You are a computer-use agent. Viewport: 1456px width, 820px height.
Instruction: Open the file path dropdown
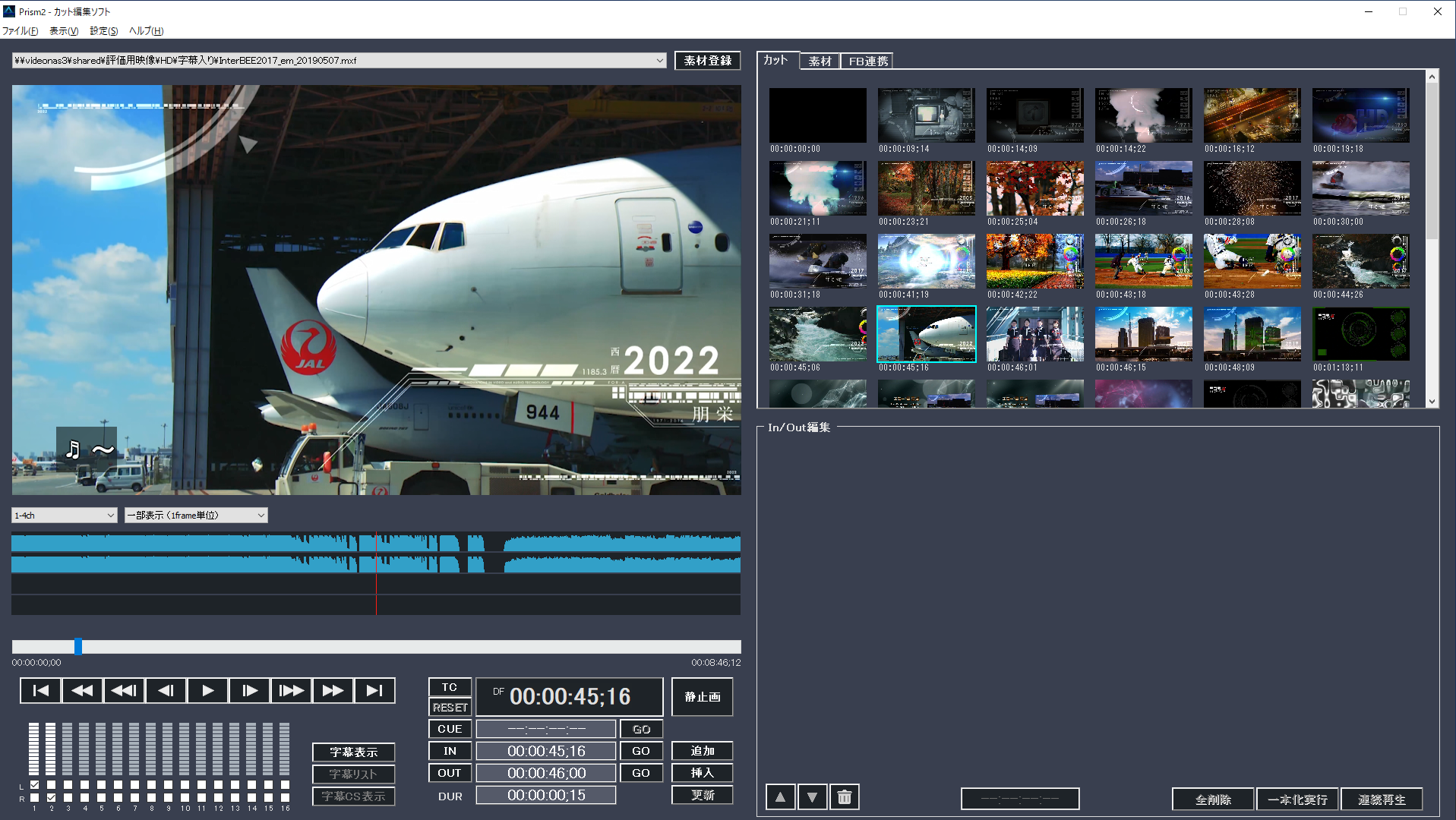point(659,61)
